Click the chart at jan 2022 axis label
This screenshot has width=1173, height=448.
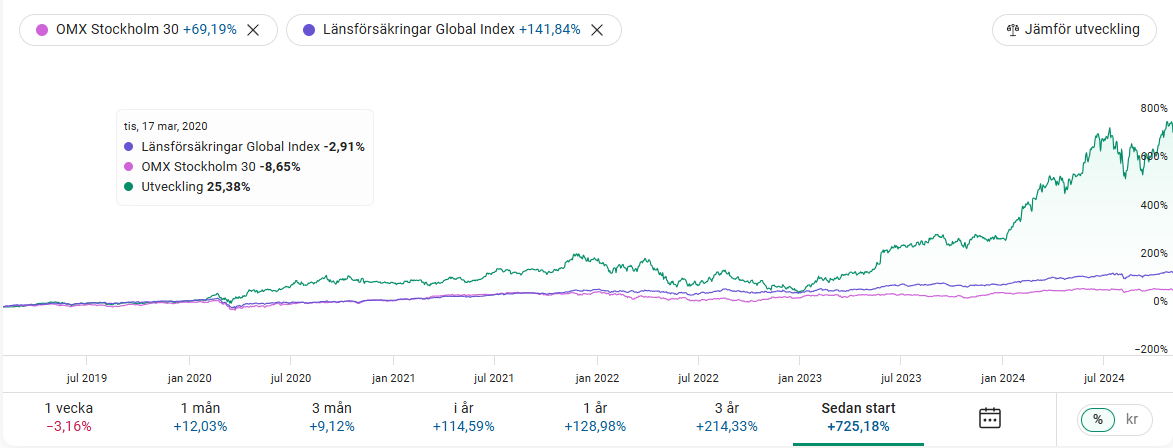coord(596,379)
